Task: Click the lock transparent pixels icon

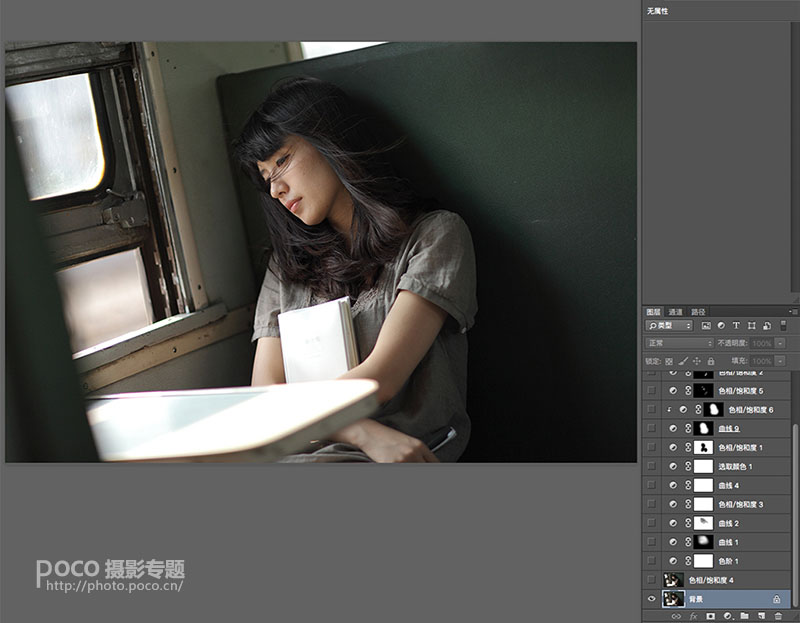Action: 669,361
